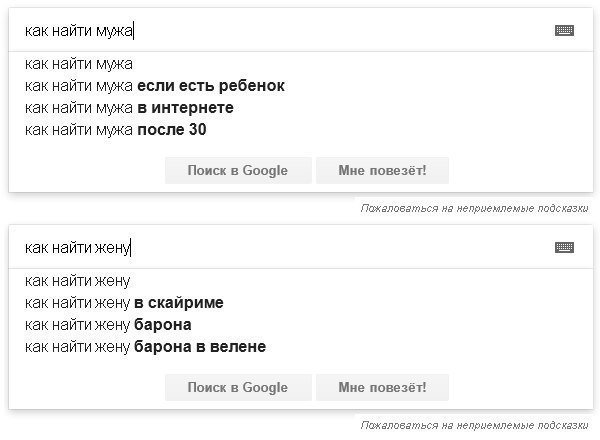Select the first suggestion "как найти мужа"
Image resolution: width=600 pixels, height=440 pixels.
coord(79,64)
